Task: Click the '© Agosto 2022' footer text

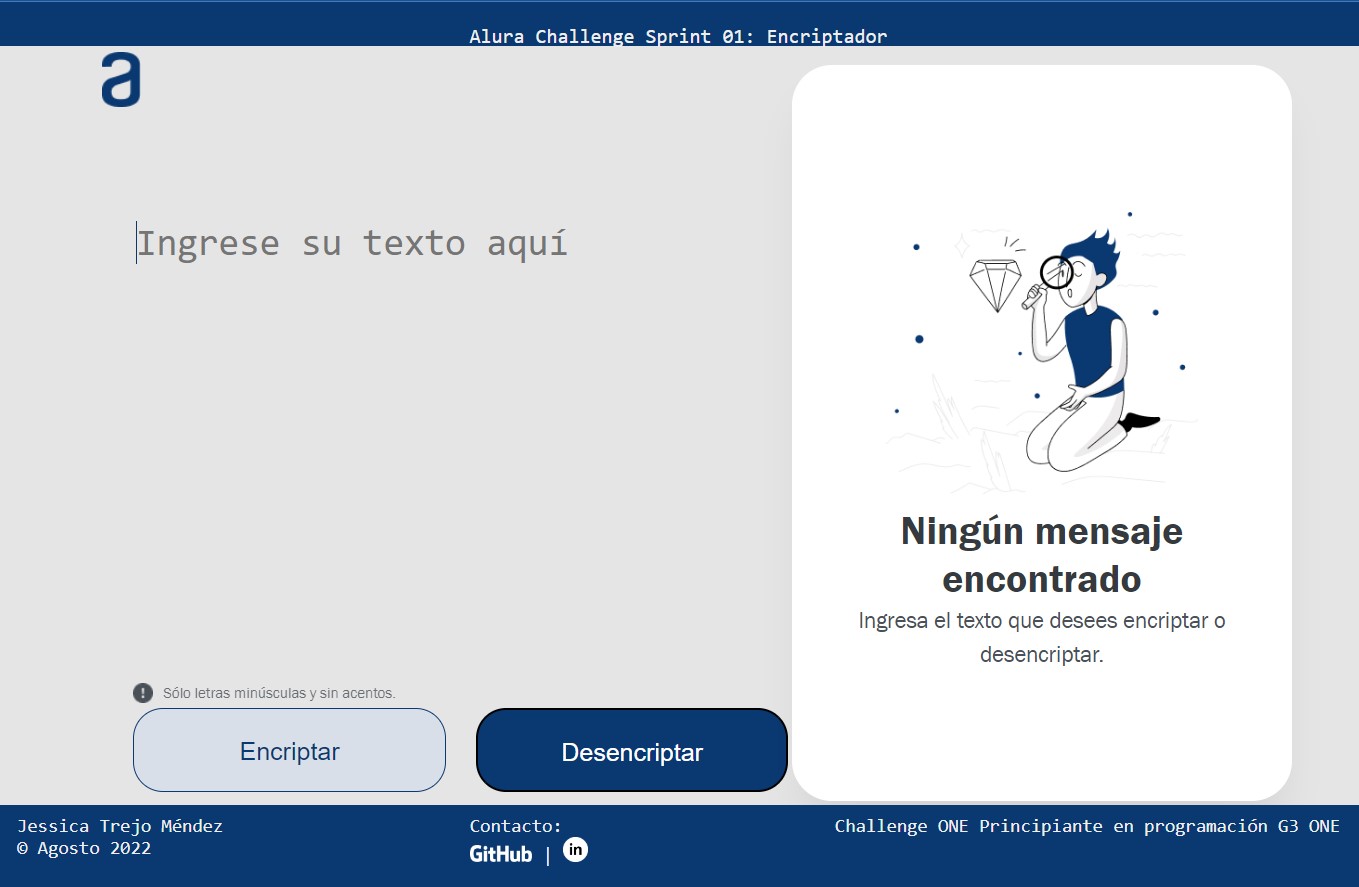Action: [x=84, y=848]
